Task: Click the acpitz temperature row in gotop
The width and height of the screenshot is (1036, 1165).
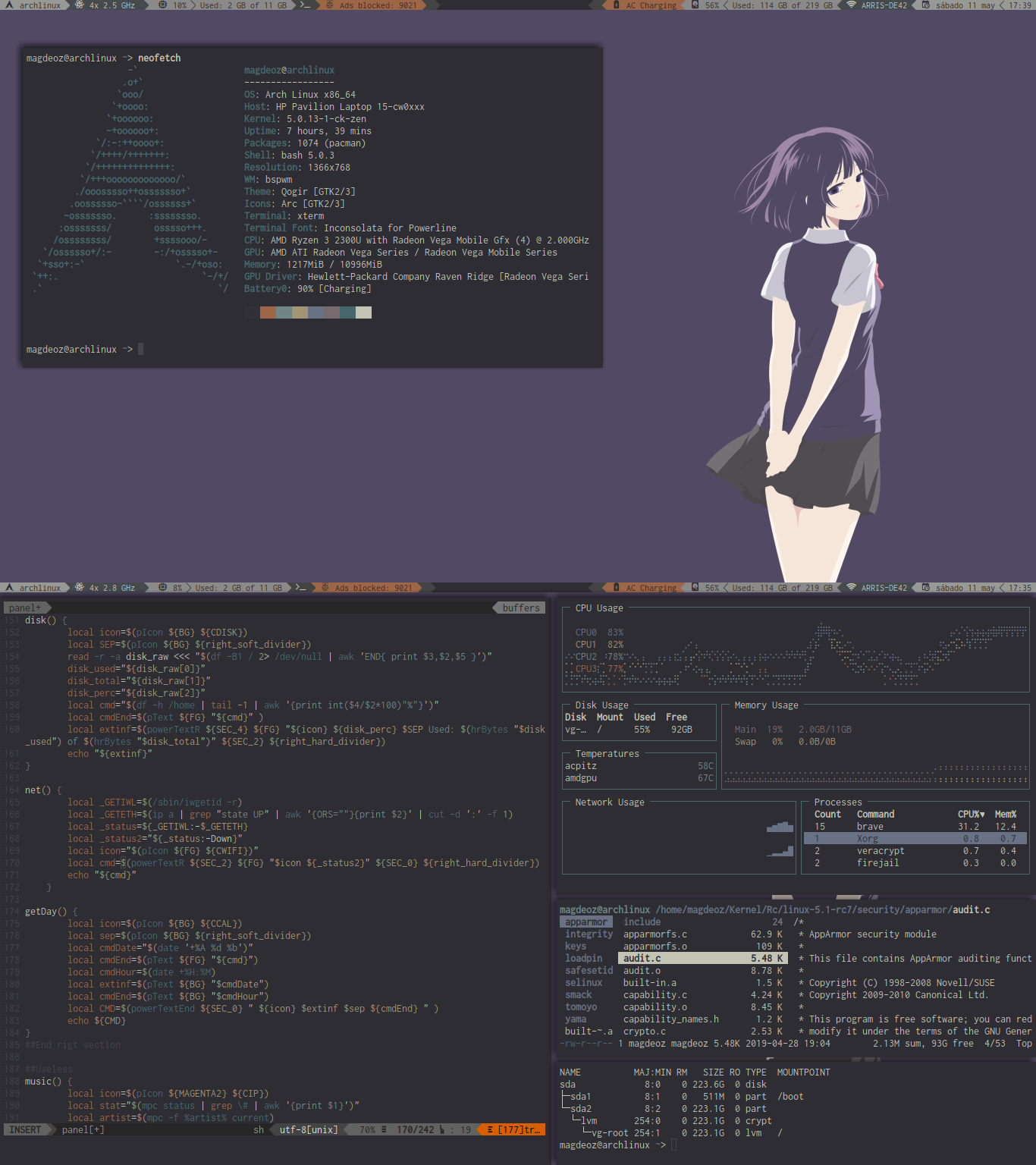Action: [639, 766]
